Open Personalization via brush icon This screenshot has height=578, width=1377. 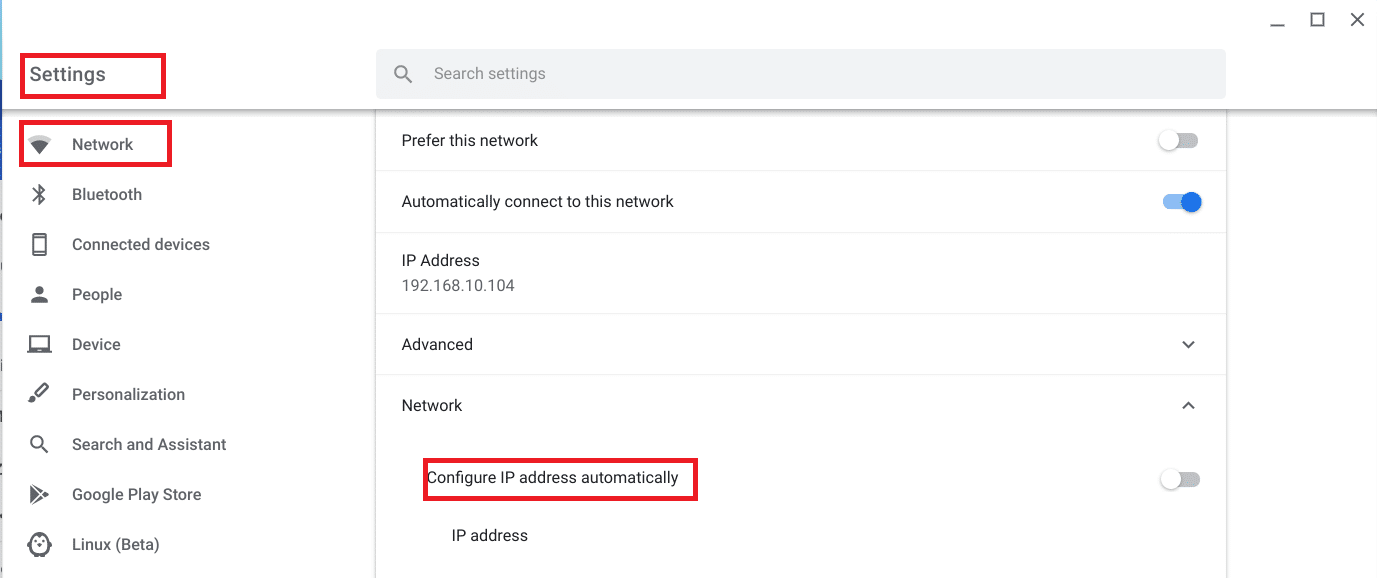pyautogui.click(x=40, y=394)
